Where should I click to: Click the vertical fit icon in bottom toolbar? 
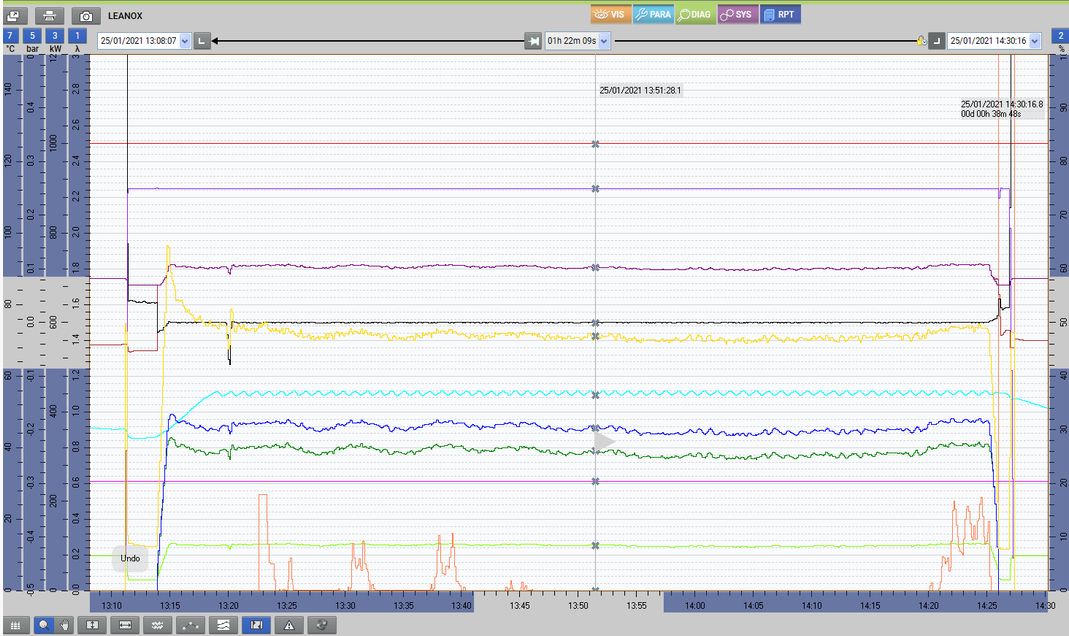click(92, 625)
